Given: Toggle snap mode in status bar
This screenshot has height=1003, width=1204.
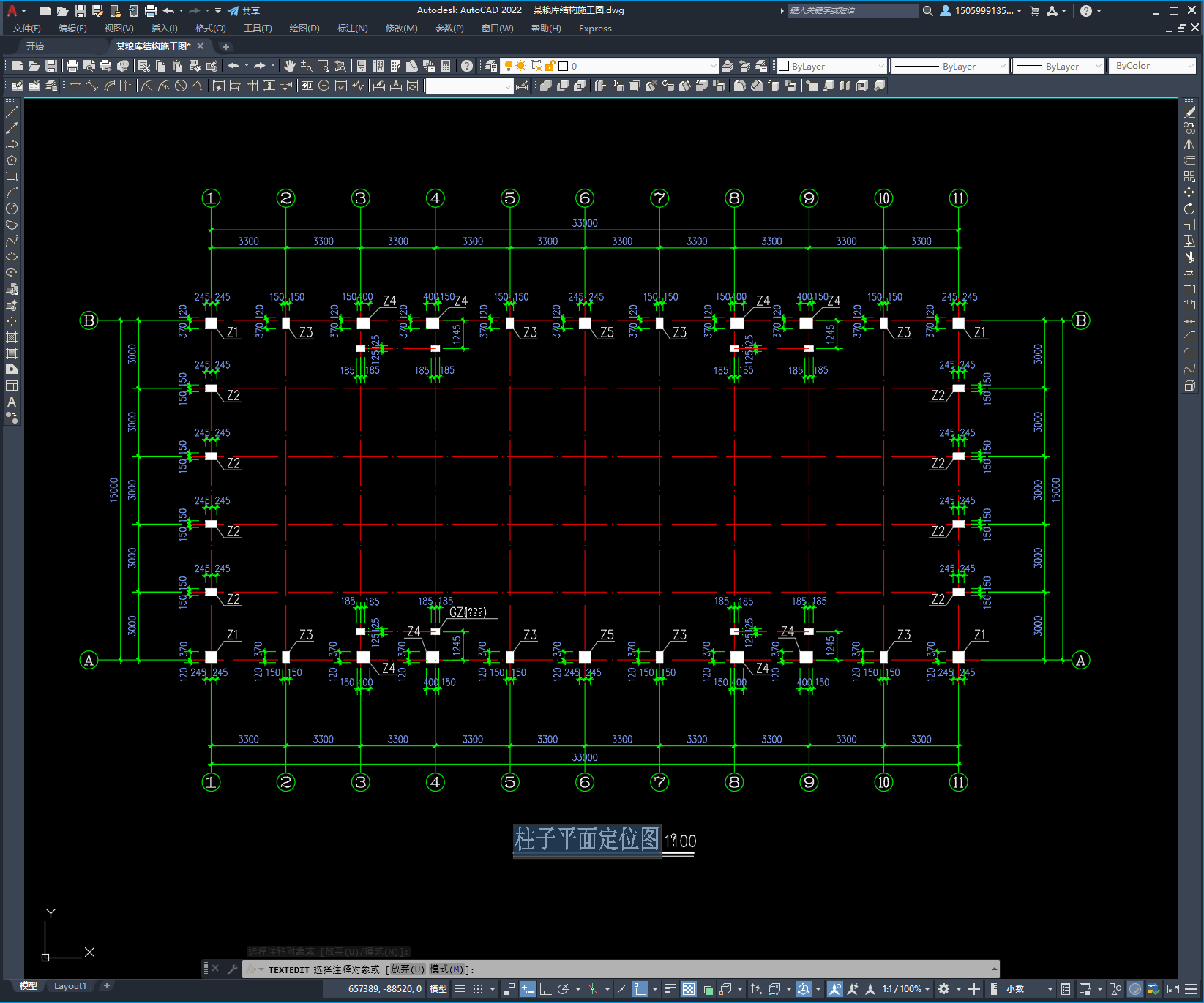Looking at the screenshot, I should tap(478, 989).
